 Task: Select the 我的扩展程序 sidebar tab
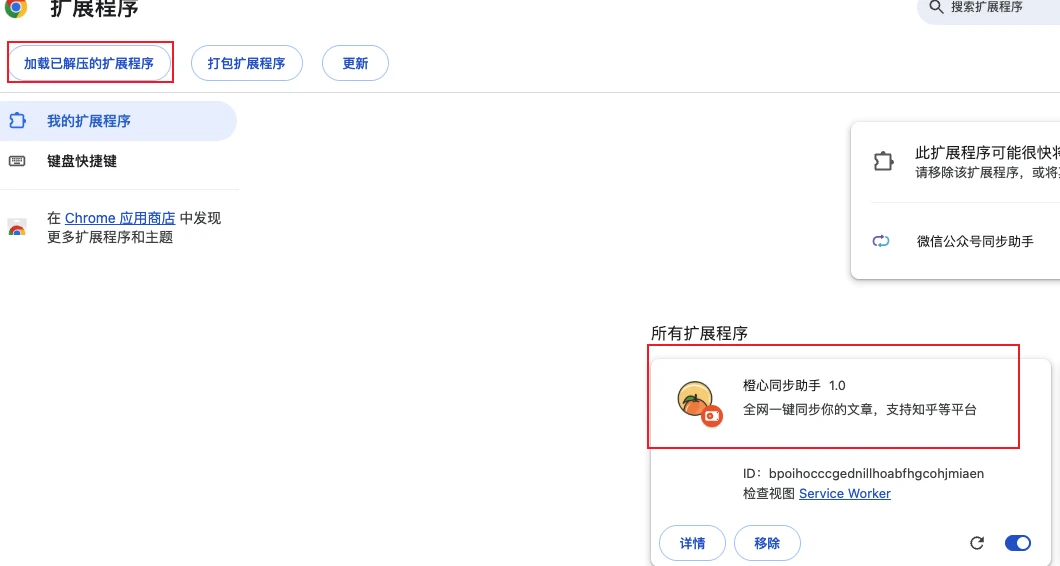[88, 121]
